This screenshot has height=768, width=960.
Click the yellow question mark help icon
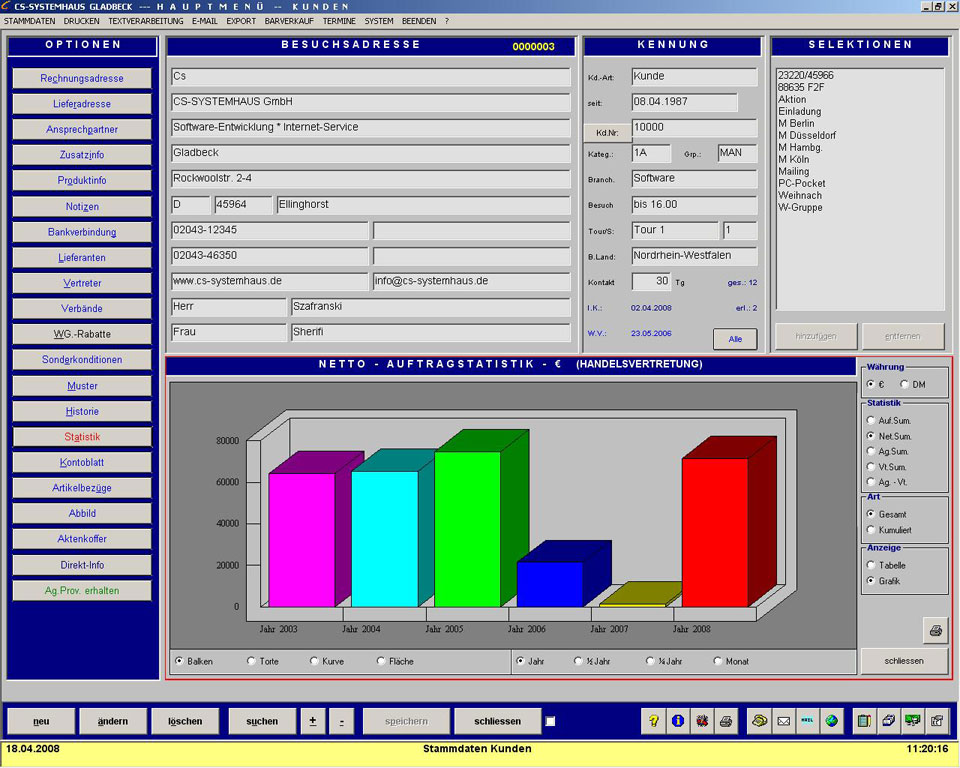(654, 721)
